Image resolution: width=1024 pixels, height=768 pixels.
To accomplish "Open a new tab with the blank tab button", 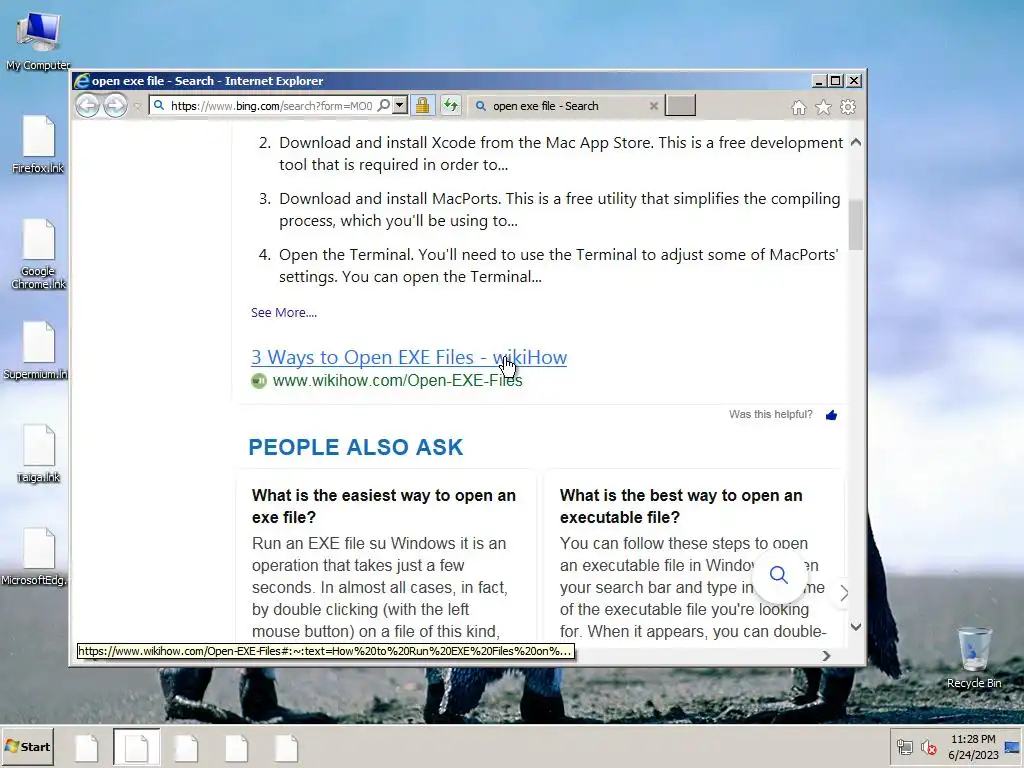I will click(680, 105).
